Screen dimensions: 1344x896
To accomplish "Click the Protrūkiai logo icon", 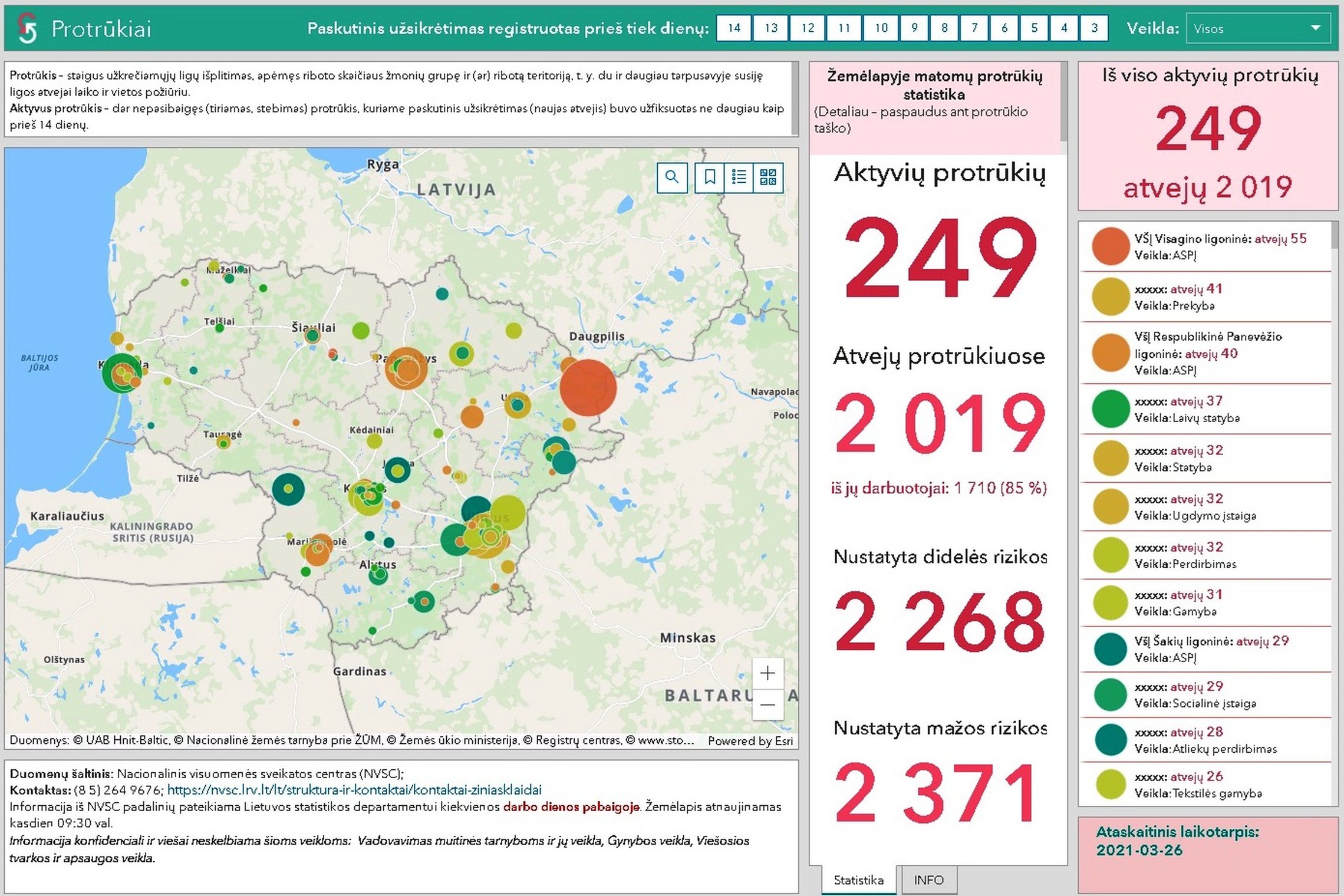I will [27, 28].
